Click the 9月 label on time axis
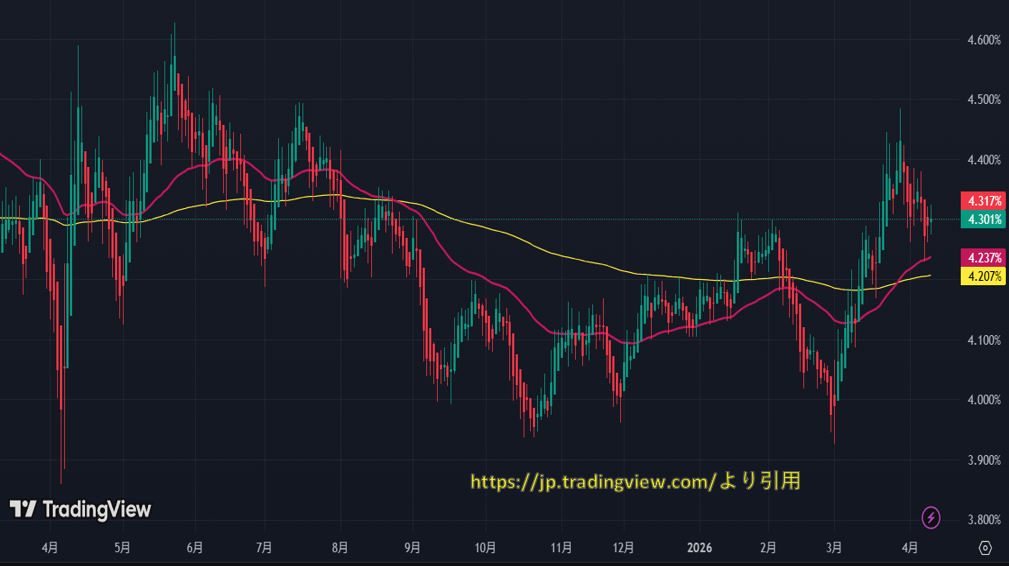The width and height of the screenshot is (1009, 566). point(413,548)
